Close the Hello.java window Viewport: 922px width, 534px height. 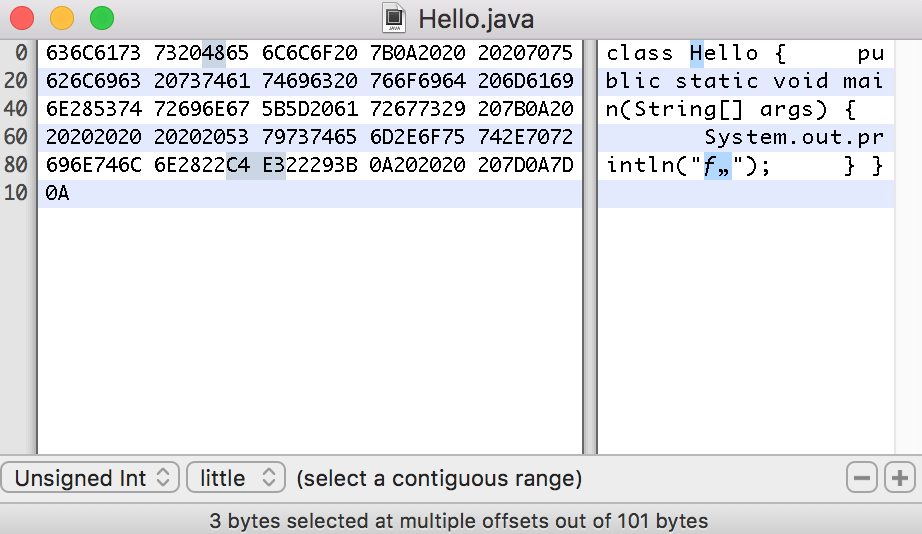pyautogui.click(x=22, y=18)
